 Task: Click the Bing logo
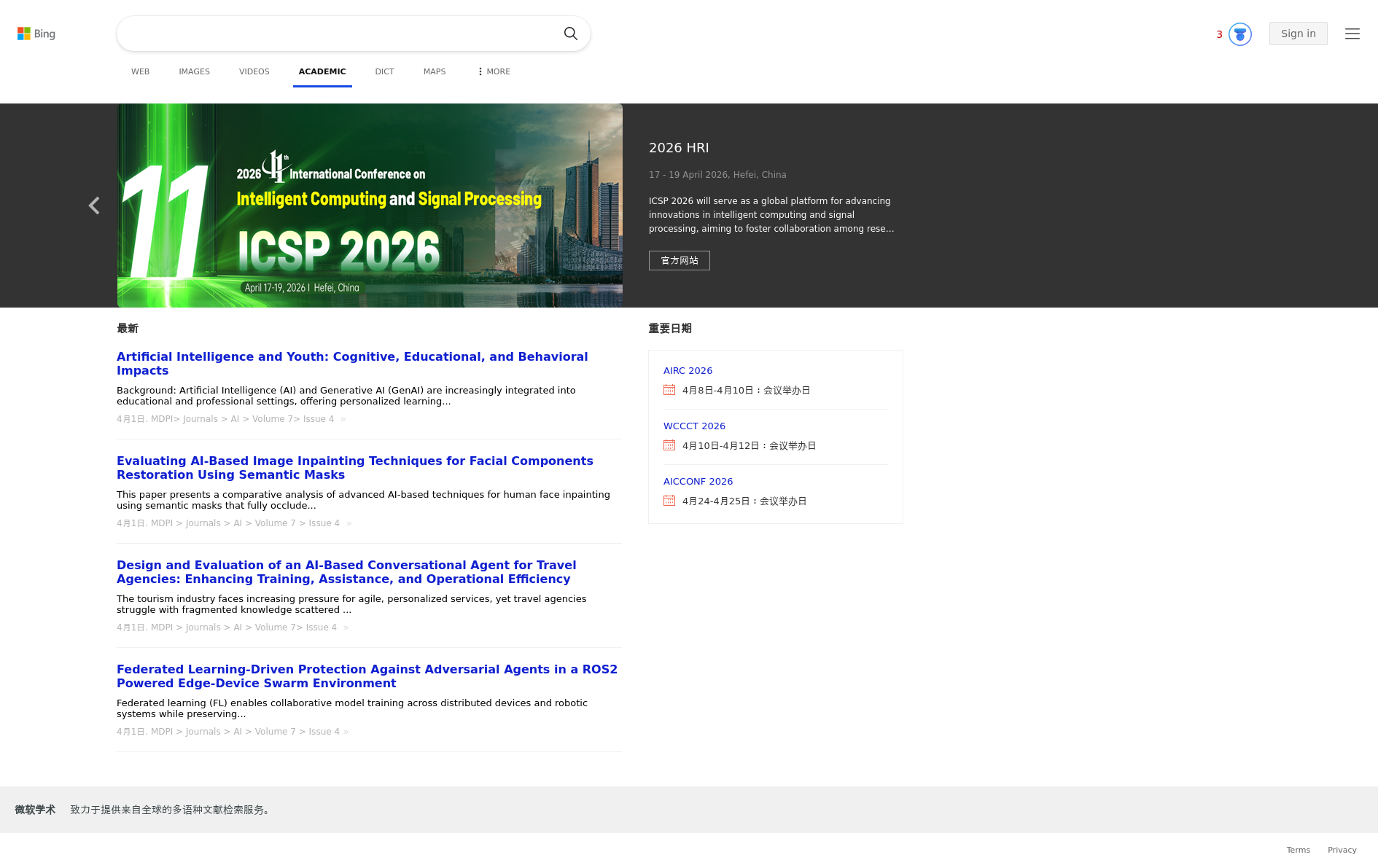point(36,34)
